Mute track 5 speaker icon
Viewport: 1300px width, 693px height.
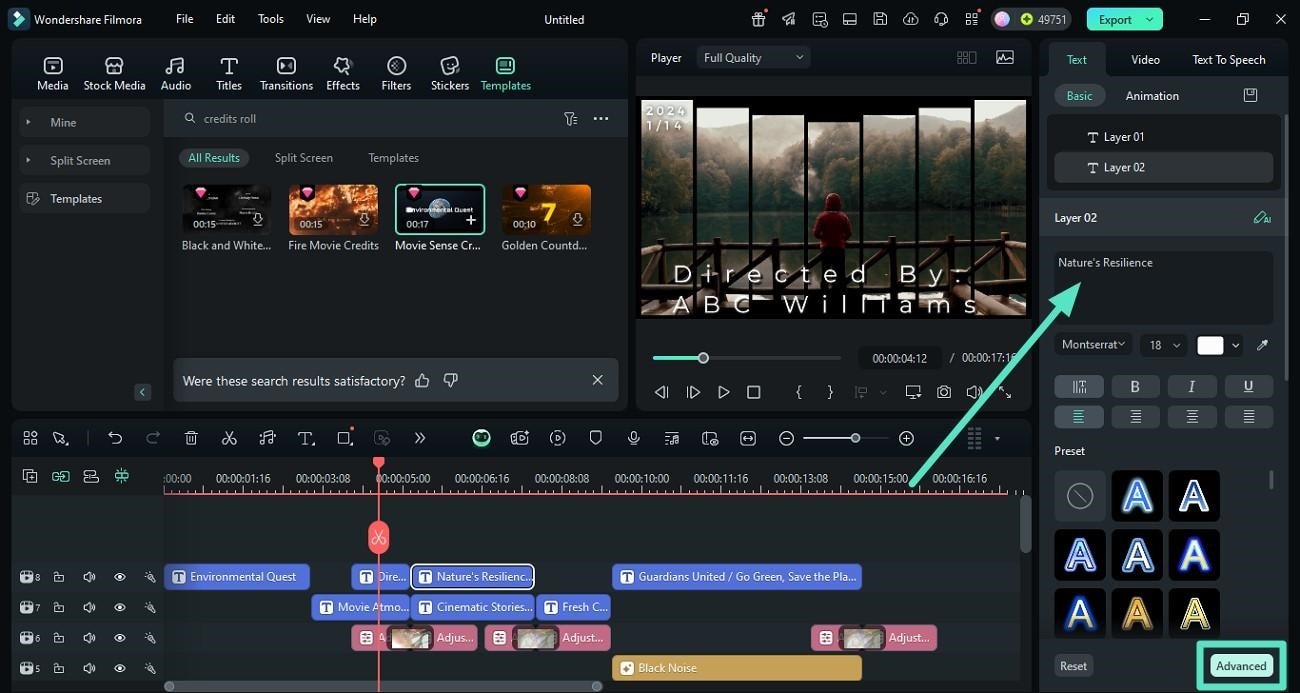coord(89,668)
